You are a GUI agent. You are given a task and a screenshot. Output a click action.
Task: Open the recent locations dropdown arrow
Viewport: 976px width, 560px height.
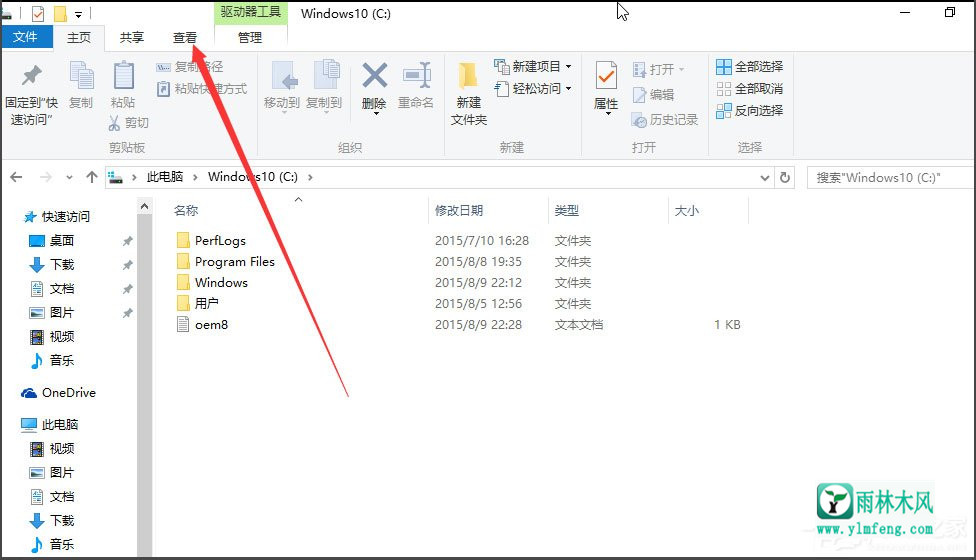tap(69, 177)
